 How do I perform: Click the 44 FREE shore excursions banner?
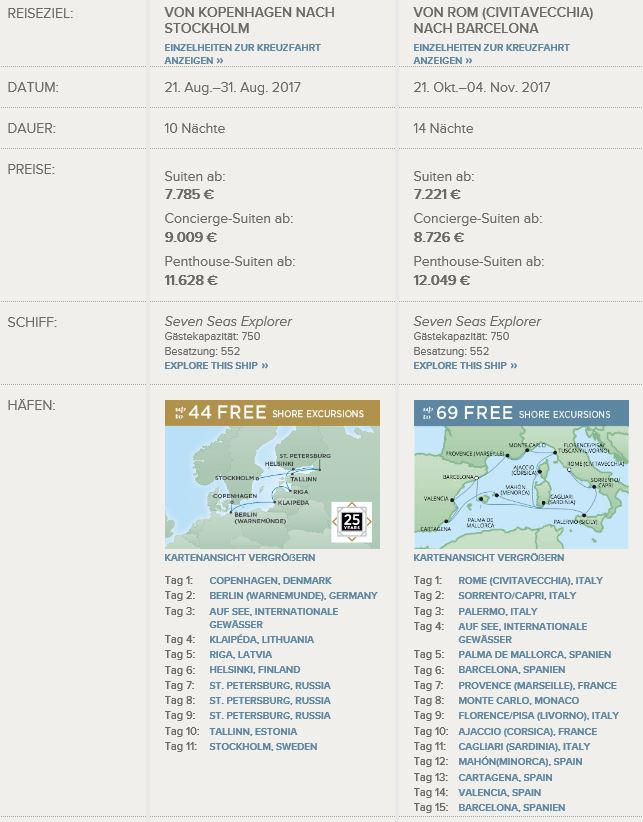[272, 413]
